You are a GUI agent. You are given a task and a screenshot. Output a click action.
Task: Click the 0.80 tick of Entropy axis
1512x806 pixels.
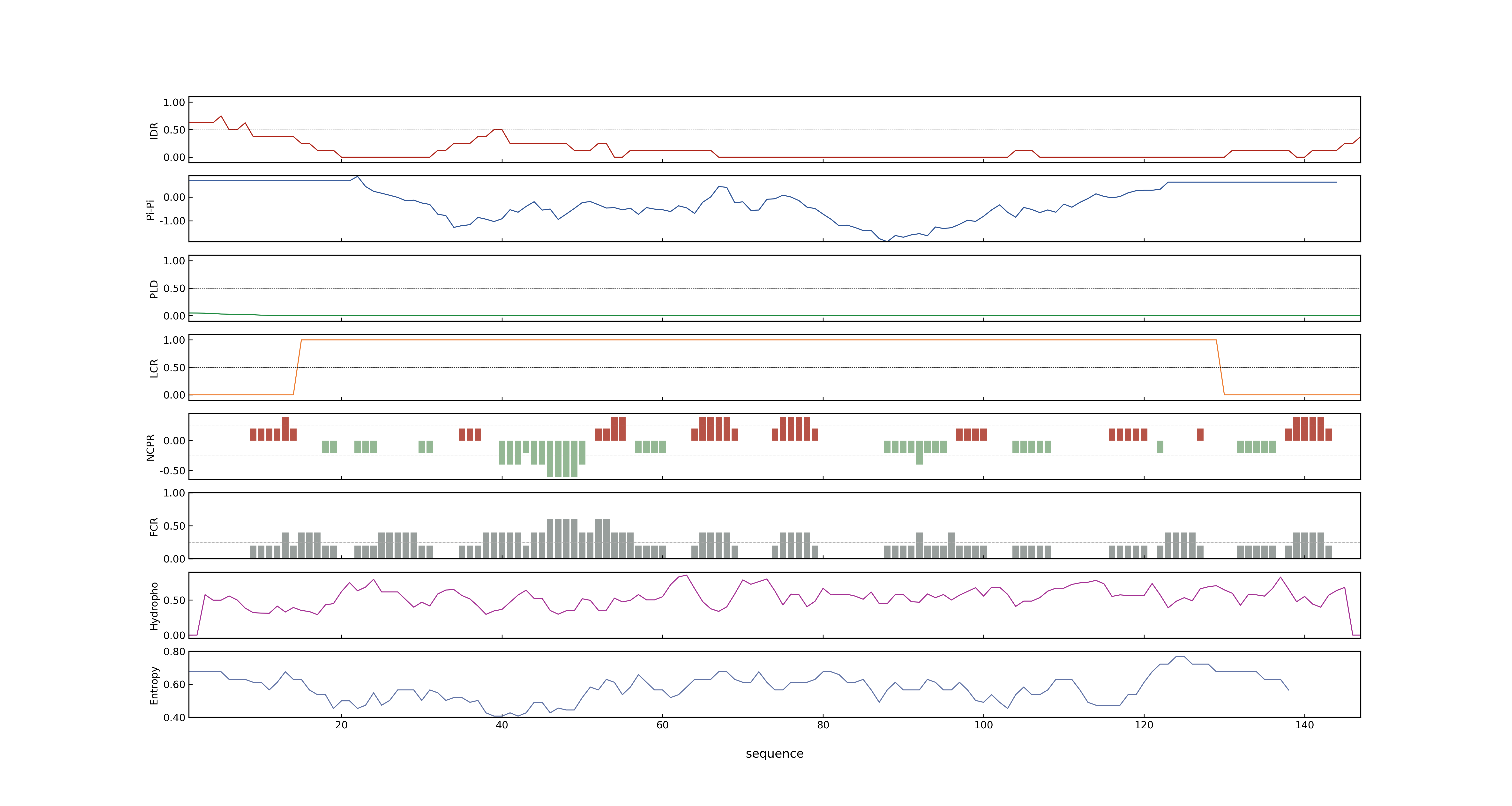point(174,652)
